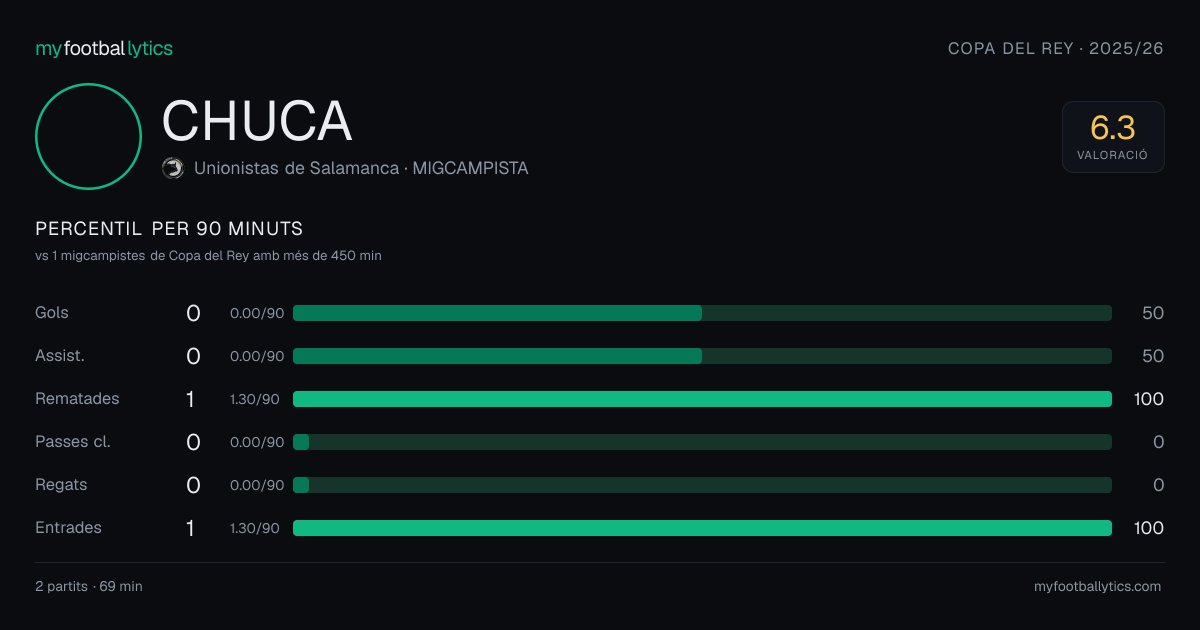The height and width of the screenshot is (630, 1200).
Task: Open the 6.3 Valoració rating badge
Action: pyautogui.click(x=1113, y=137)
